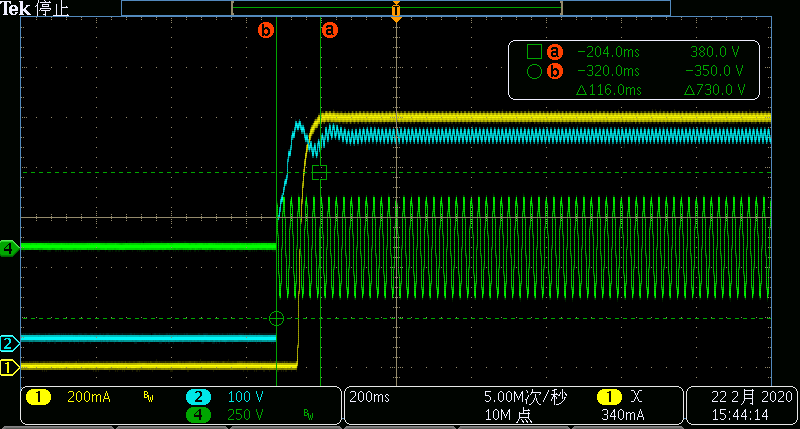Click the 250 V channel 4 scale

[x=245, y=415]
